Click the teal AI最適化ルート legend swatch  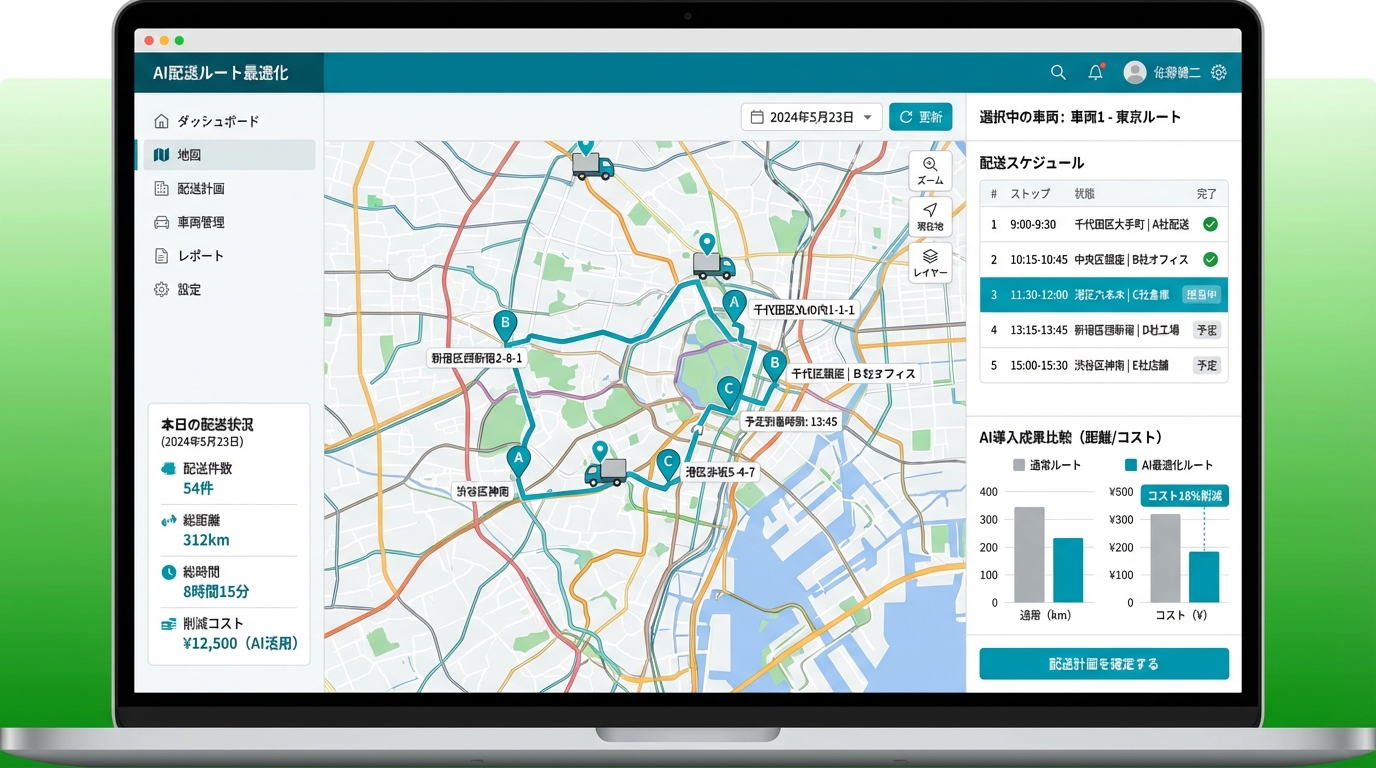(1131, 465)
